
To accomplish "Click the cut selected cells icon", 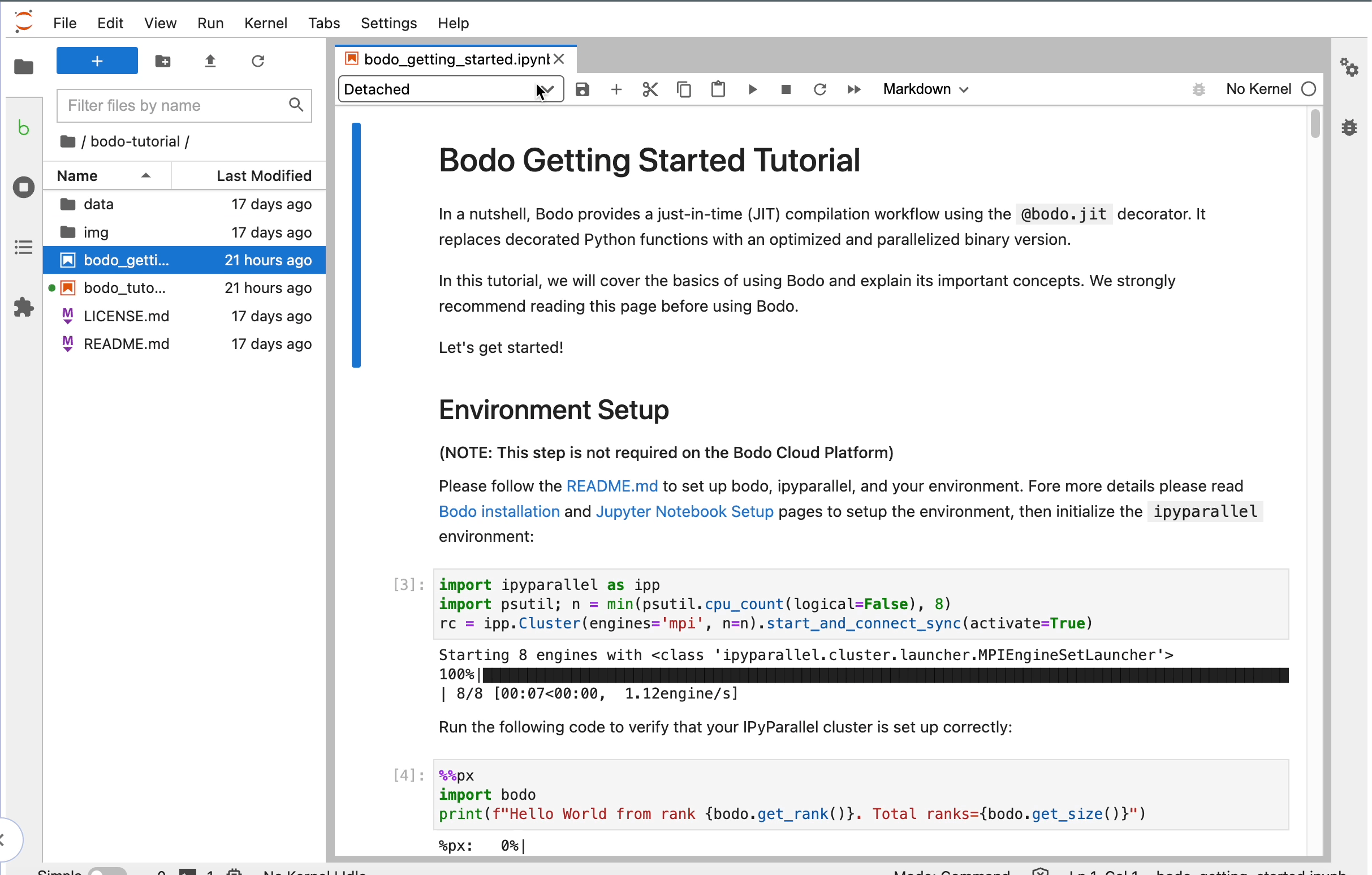I will [x=650, y=89].
